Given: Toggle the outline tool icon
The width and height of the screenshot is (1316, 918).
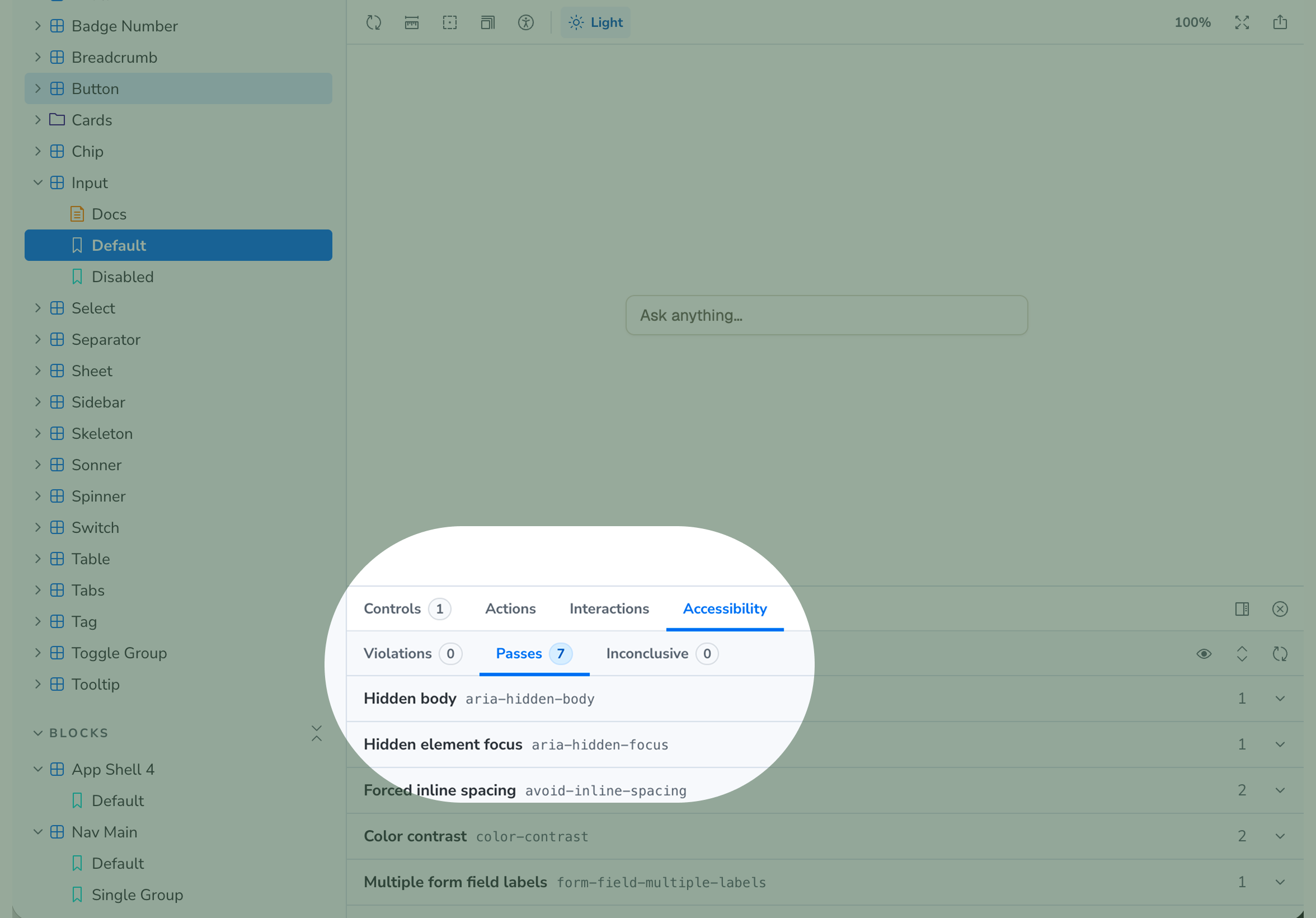Looking at the screenshot, I should pyautogui.click(x=450, y=22).
